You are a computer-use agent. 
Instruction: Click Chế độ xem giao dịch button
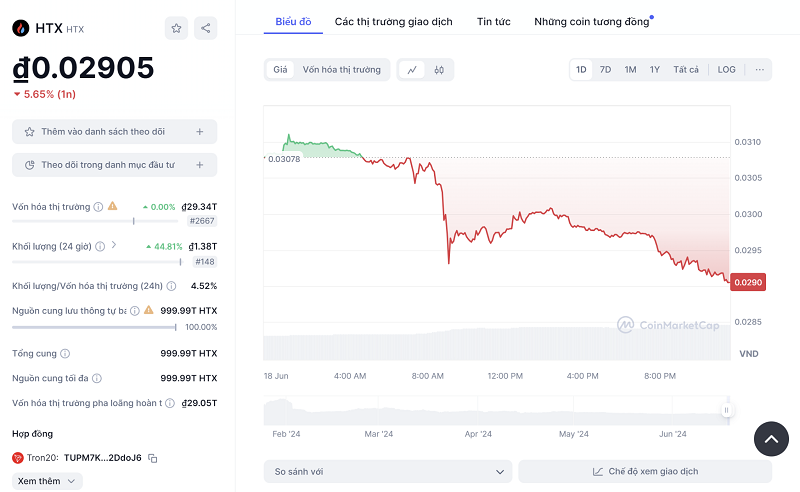coord(645,471)
